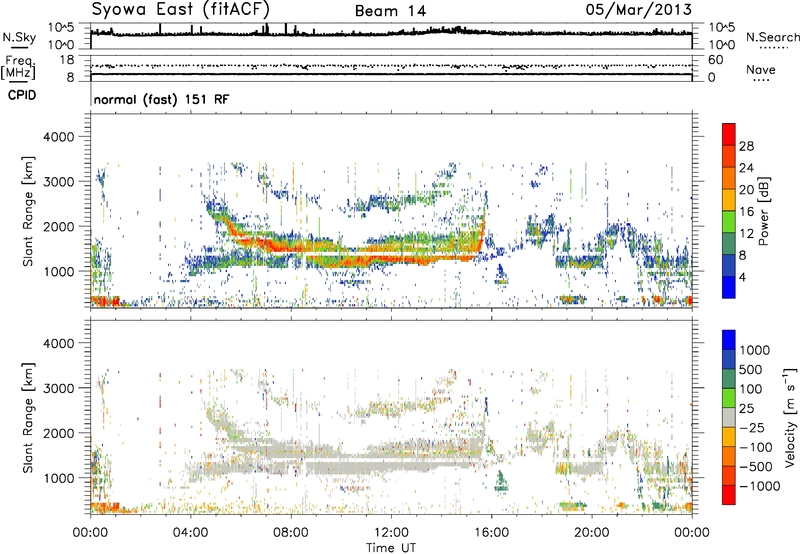800x554 pixels.
Task: Click the "Power [dB]" colorbar title
Action: point(763,211)
